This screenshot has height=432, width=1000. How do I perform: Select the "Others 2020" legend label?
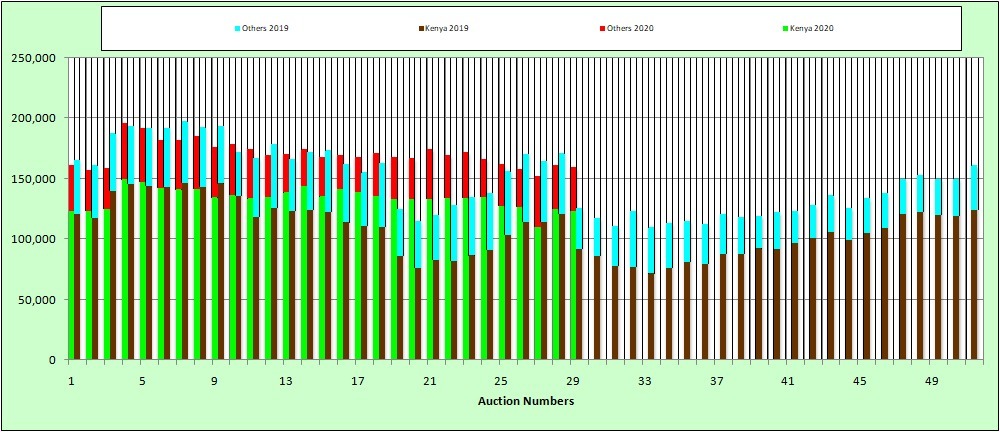631,28
